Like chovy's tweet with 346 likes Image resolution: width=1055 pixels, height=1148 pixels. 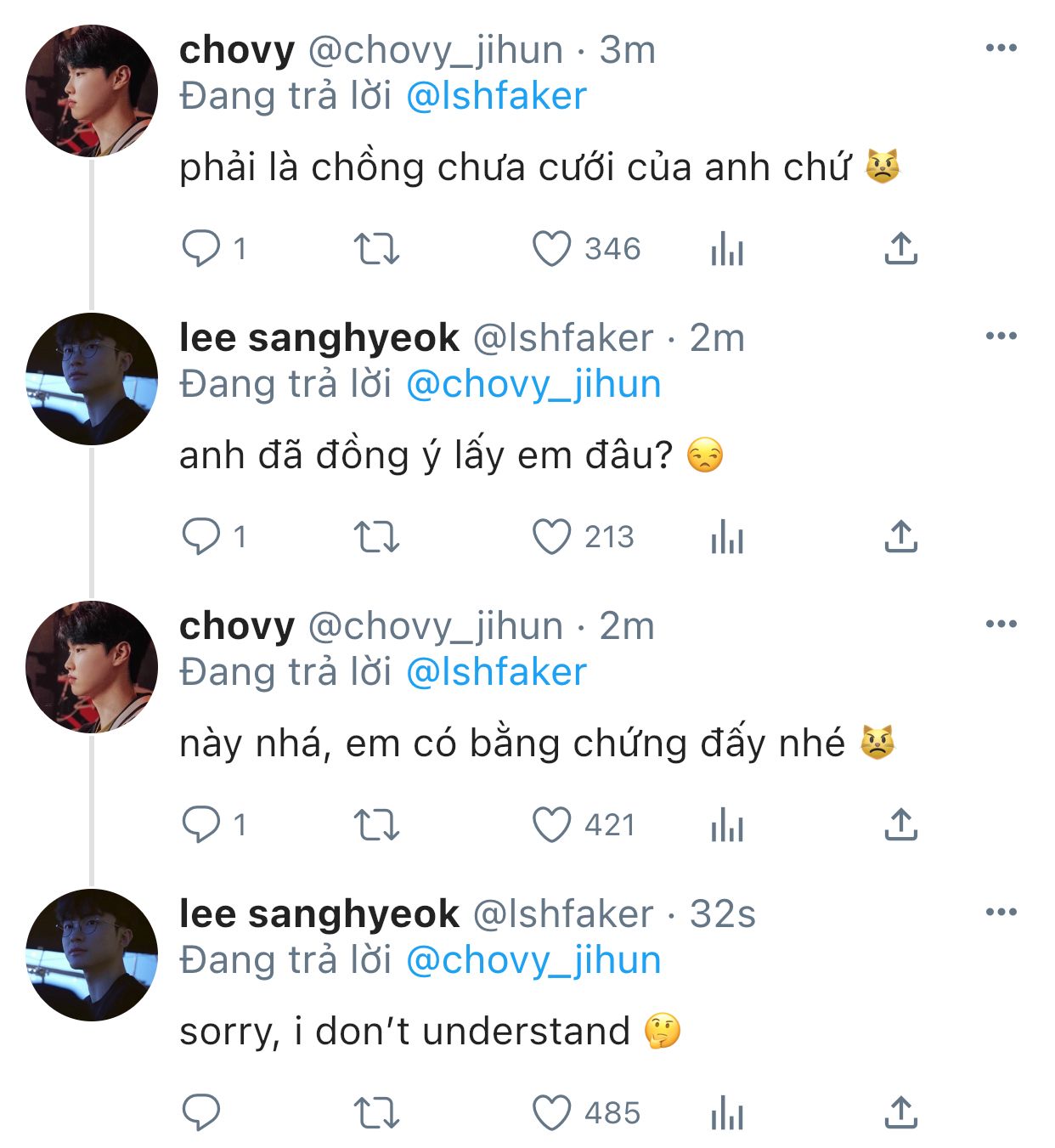click(551, 250)
